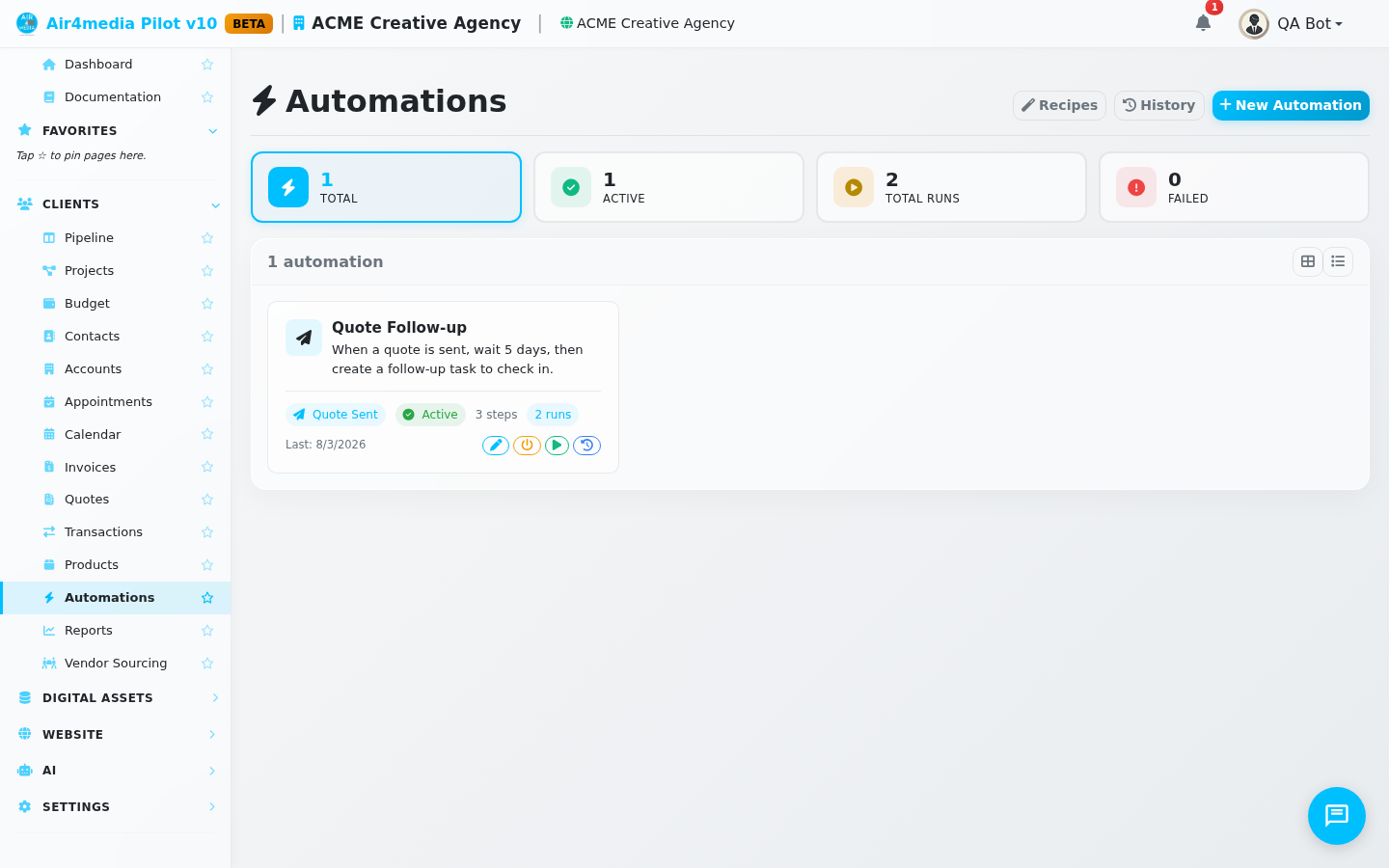Select the Failed stat card

[1234, 187]
